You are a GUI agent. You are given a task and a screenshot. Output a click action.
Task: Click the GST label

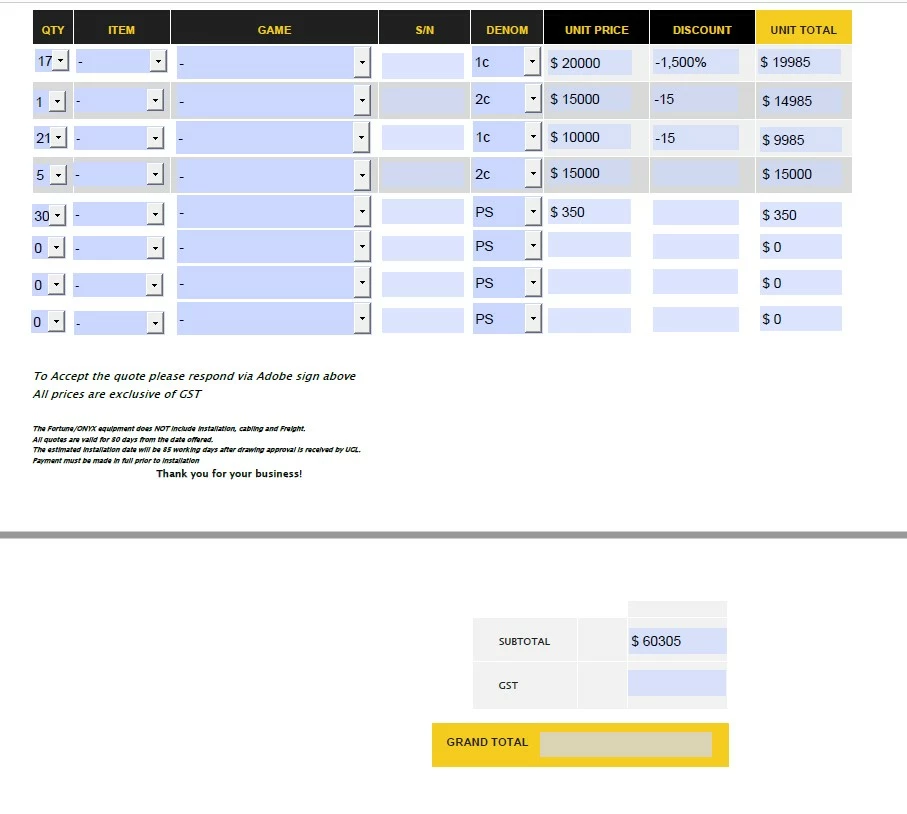508,686
